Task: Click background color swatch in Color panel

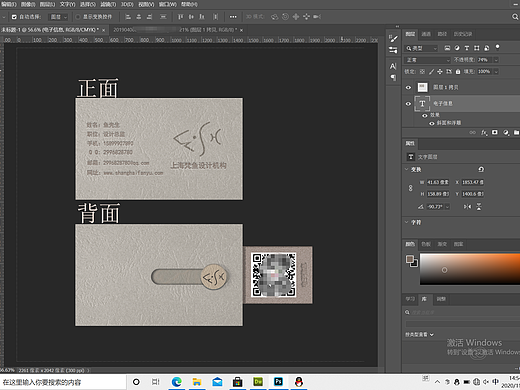Action: pyautogui.click(x=415, y=264)
